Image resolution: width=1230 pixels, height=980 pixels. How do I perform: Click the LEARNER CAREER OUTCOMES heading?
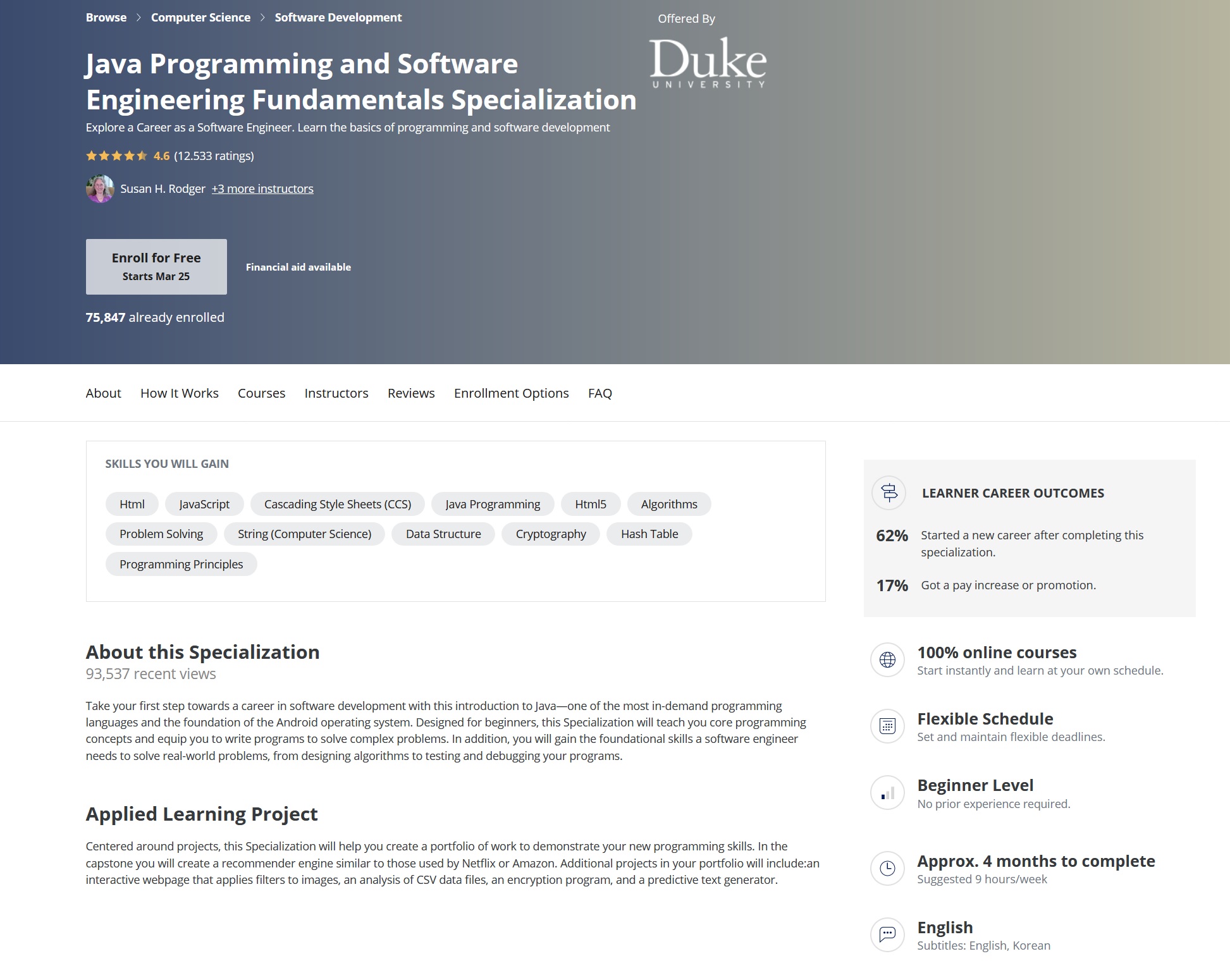[1013, 493]
